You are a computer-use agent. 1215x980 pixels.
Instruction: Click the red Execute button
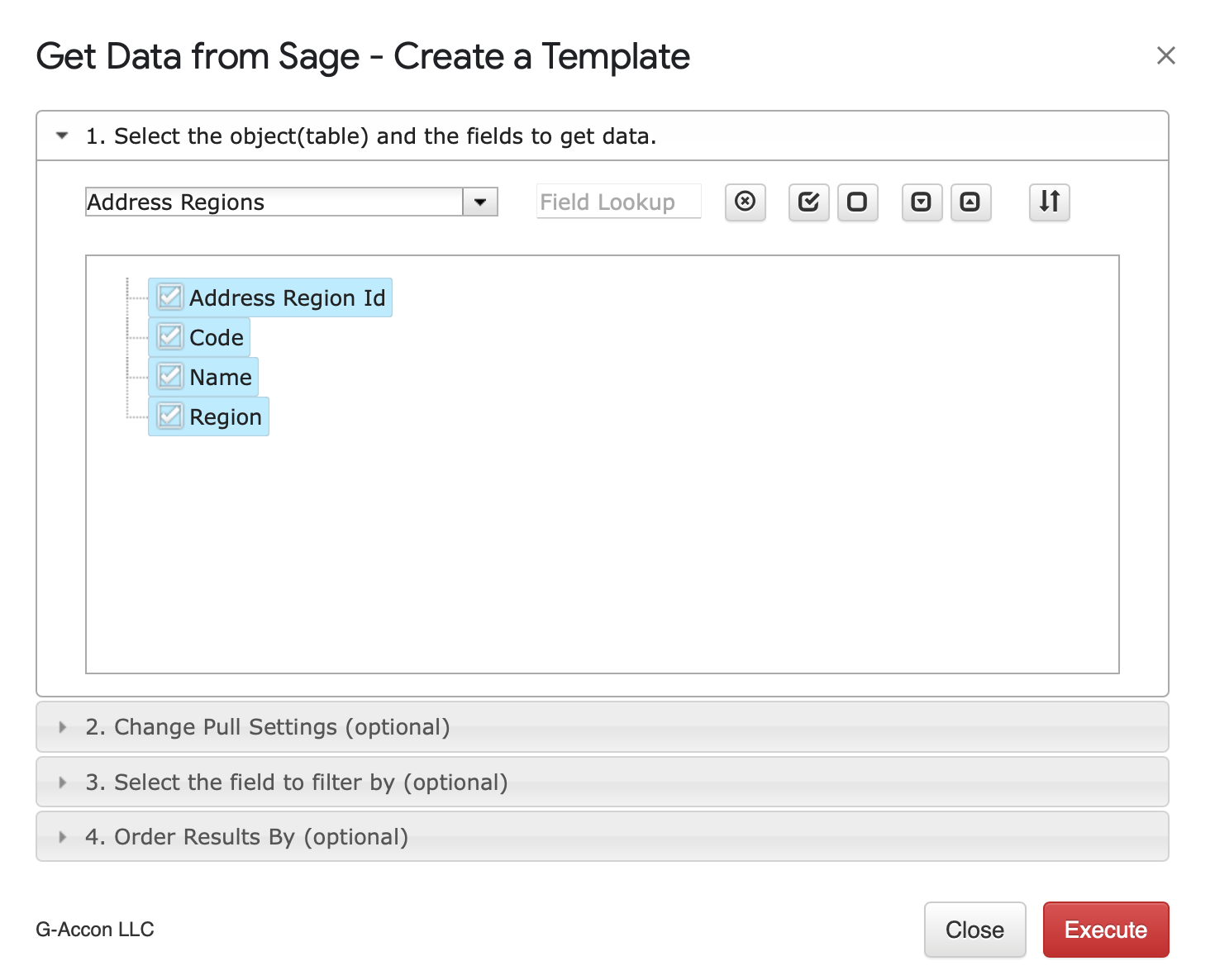pos(1106,930)
